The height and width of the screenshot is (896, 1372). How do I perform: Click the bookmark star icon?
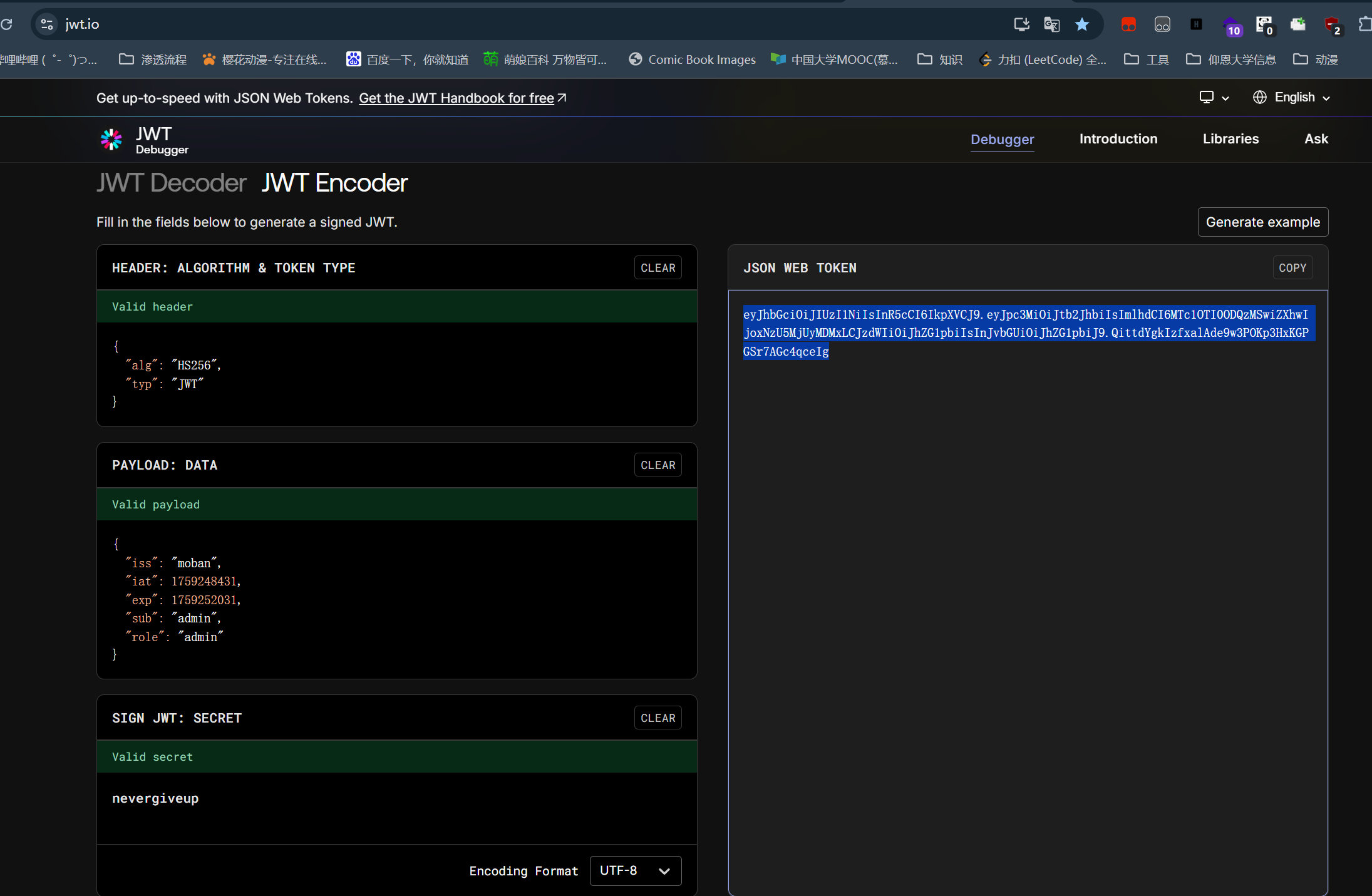(x=1081, y=24)
